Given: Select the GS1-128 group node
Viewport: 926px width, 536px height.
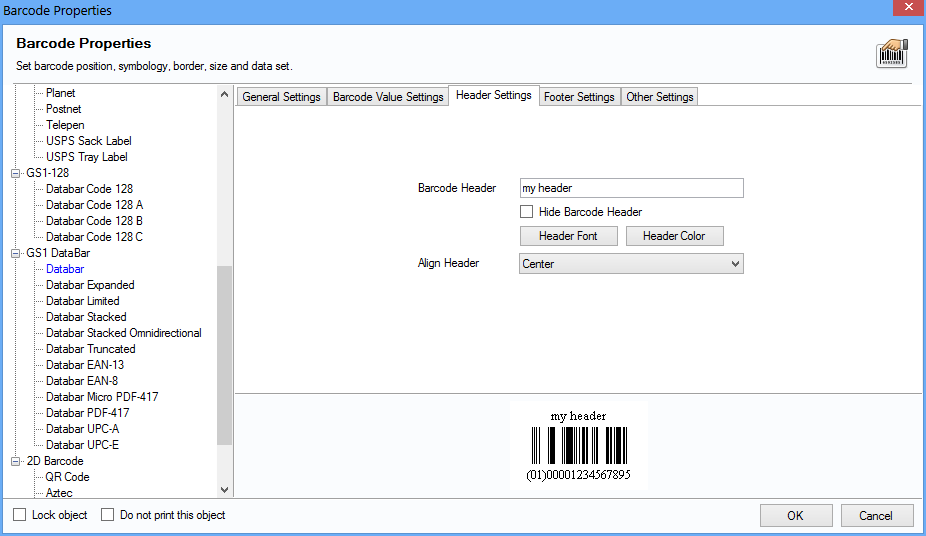Looking at the screenshot, I should click(x=47, y=172).
